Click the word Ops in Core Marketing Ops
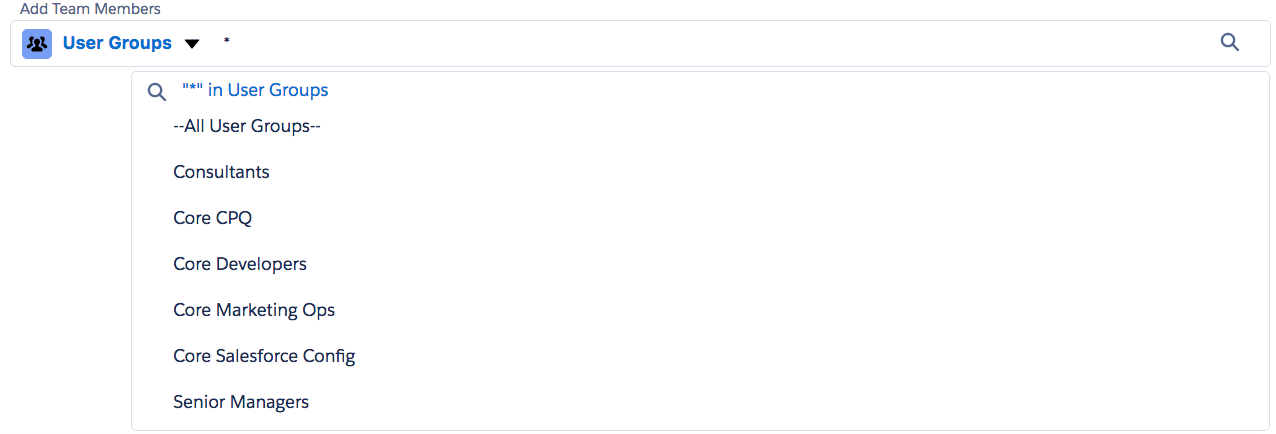 click(x=318, y=310)
